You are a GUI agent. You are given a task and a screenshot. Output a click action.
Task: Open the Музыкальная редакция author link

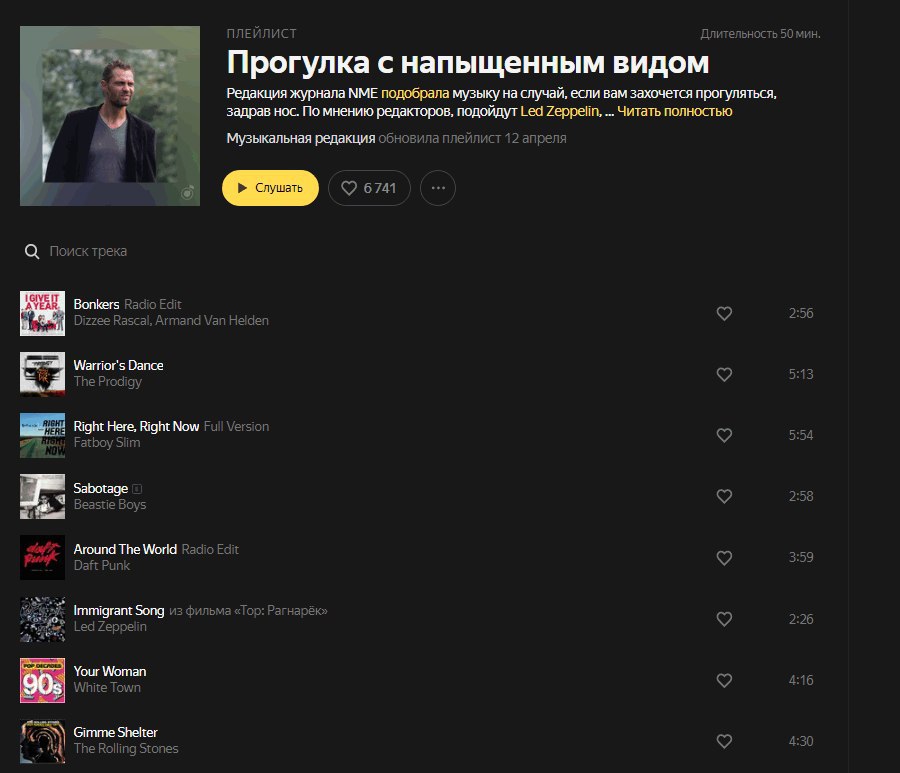(301, 138)
